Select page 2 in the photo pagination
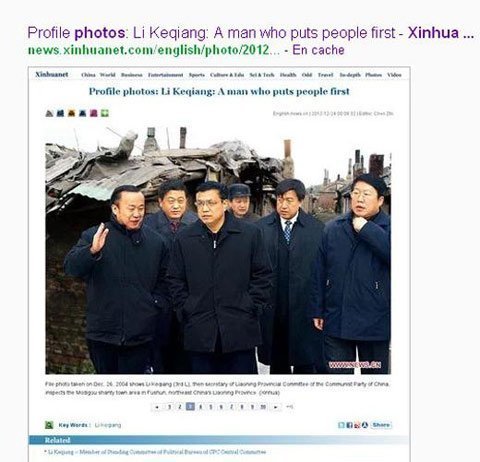The image size is (480, 462). (180, 407)
